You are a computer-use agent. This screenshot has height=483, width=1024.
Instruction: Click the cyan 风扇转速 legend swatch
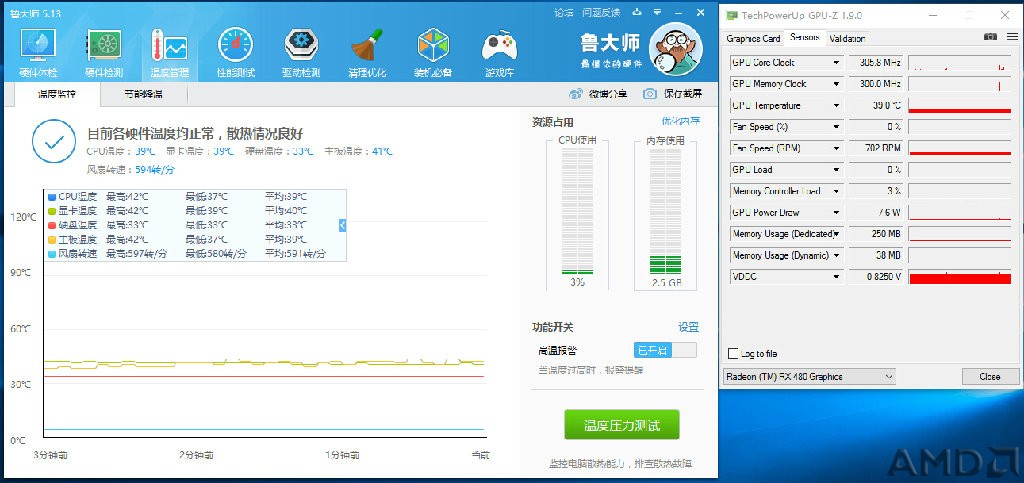click(52, 254)
